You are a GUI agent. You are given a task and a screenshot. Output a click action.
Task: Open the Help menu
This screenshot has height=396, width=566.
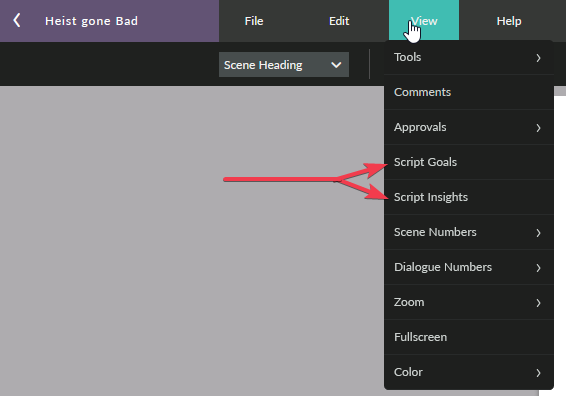(x=509, y=21)
